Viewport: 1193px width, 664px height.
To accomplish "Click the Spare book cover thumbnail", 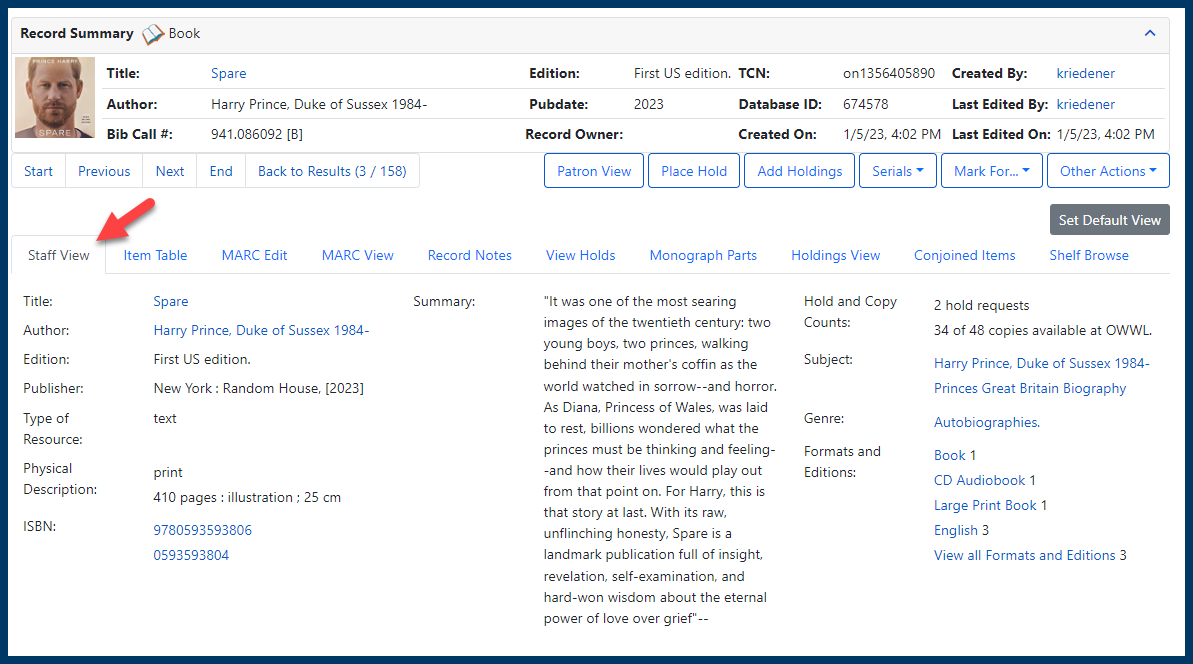I will pyautogui.click(x=55, y=97).
